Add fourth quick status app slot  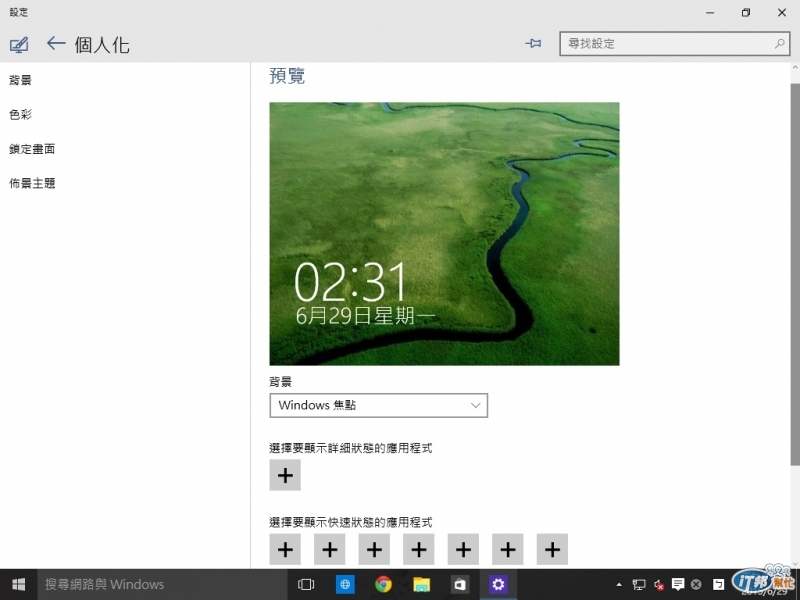click(419, 549)
